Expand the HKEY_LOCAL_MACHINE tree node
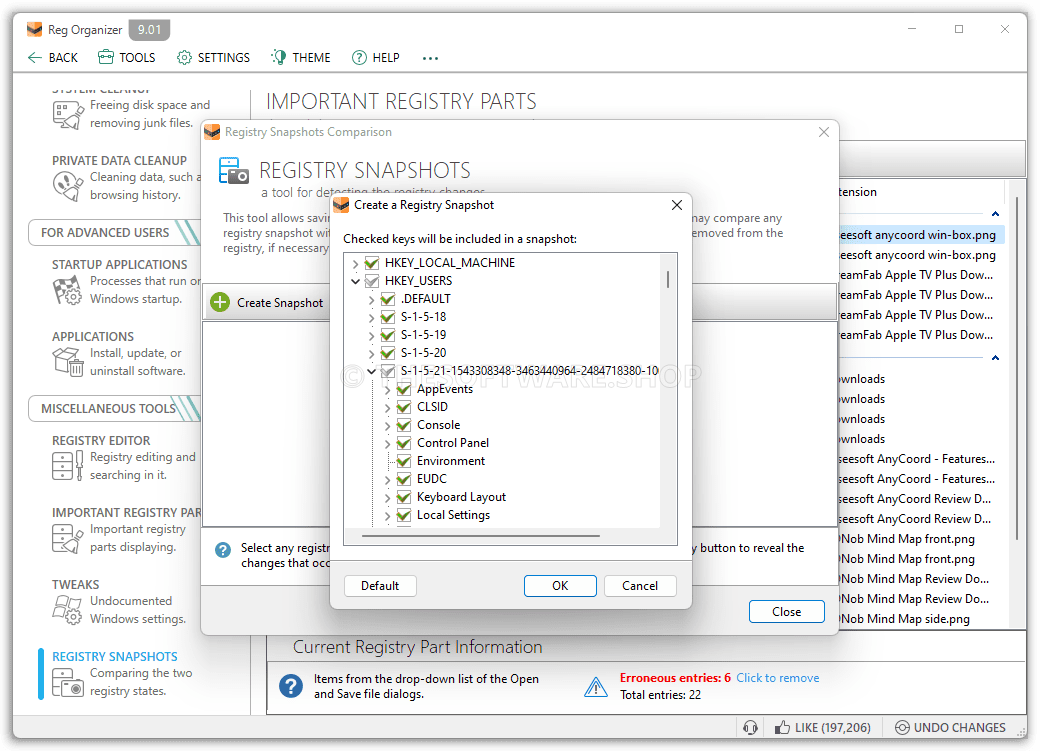This screenshot has height=751, width=1040. pos(356,263)
